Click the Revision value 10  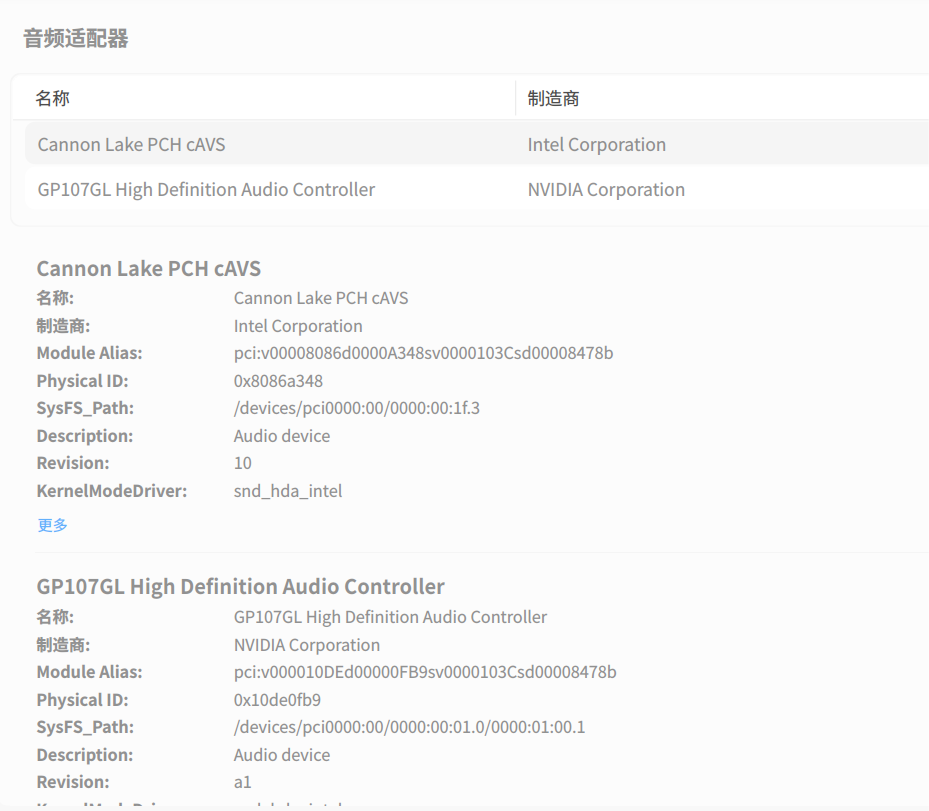coord(243,463)
